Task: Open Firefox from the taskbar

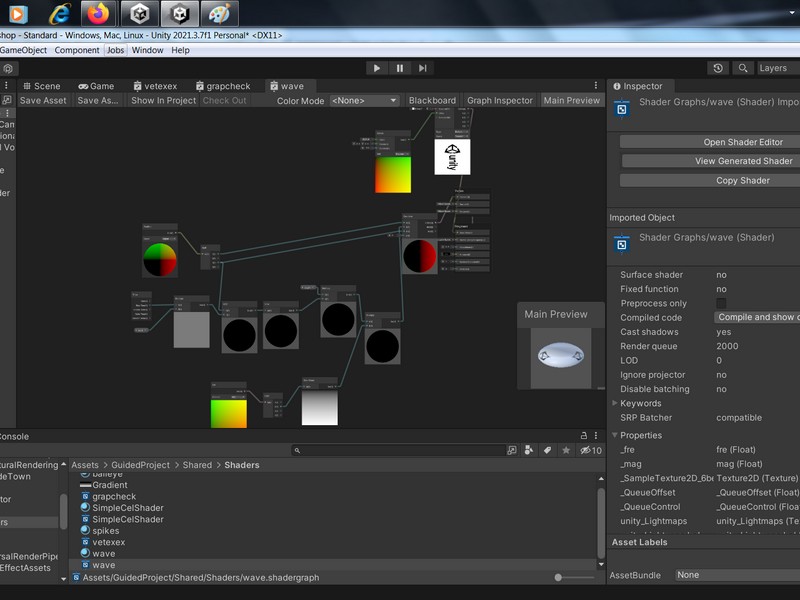Action: [x=97, y=13]
